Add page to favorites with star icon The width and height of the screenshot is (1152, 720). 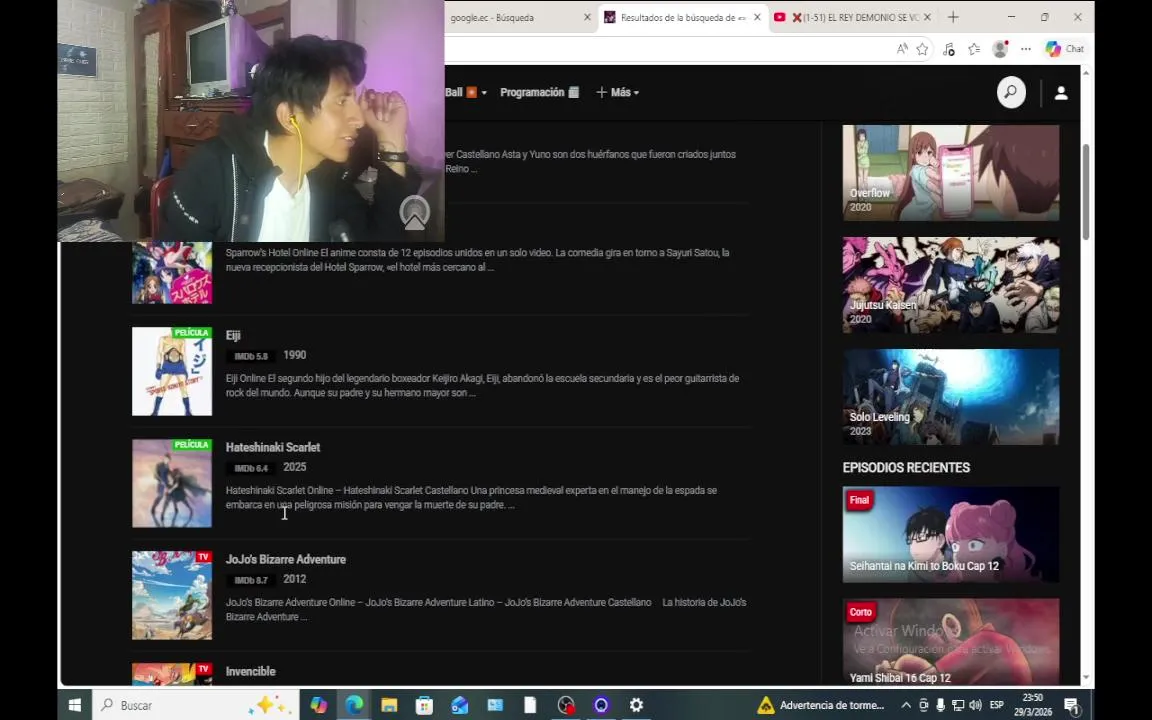(923, 49)
